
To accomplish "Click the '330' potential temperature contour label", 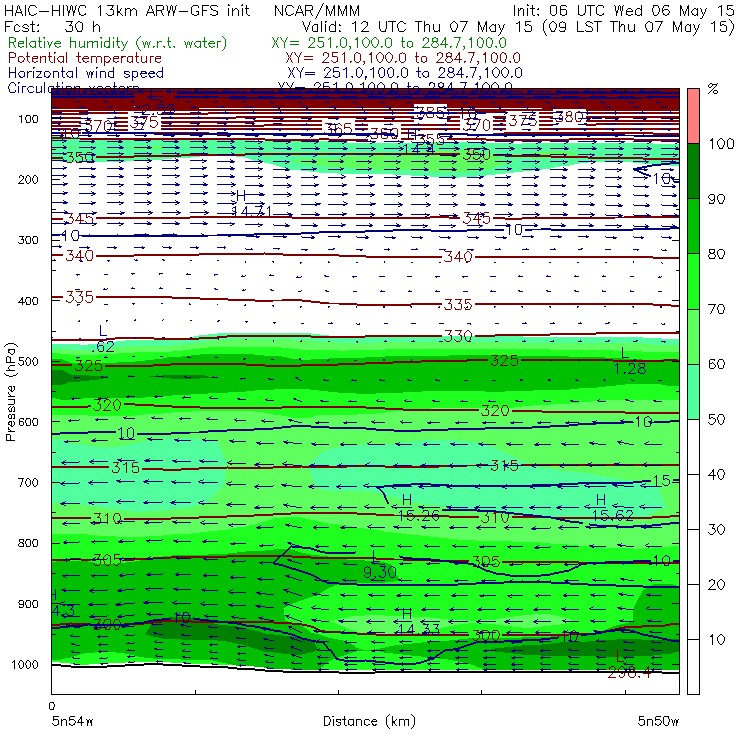I will tap(458, 336).
